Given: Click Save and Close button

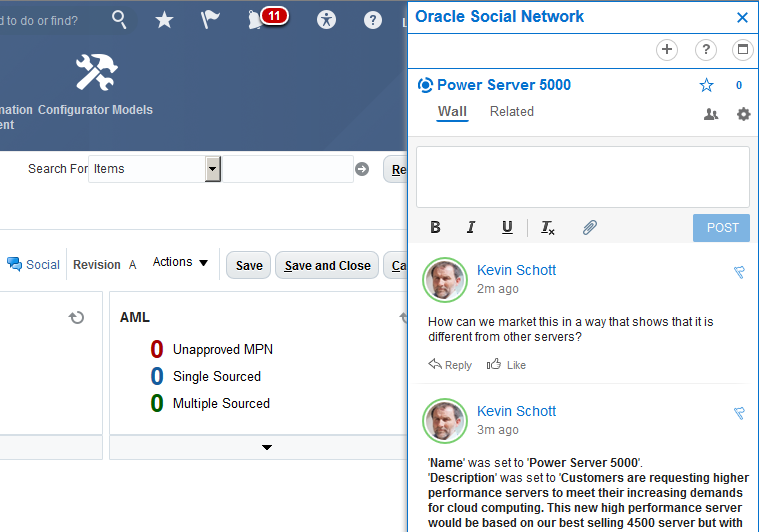Looking at the screenshot, I should pyautogui.click(x=327, y=265).
